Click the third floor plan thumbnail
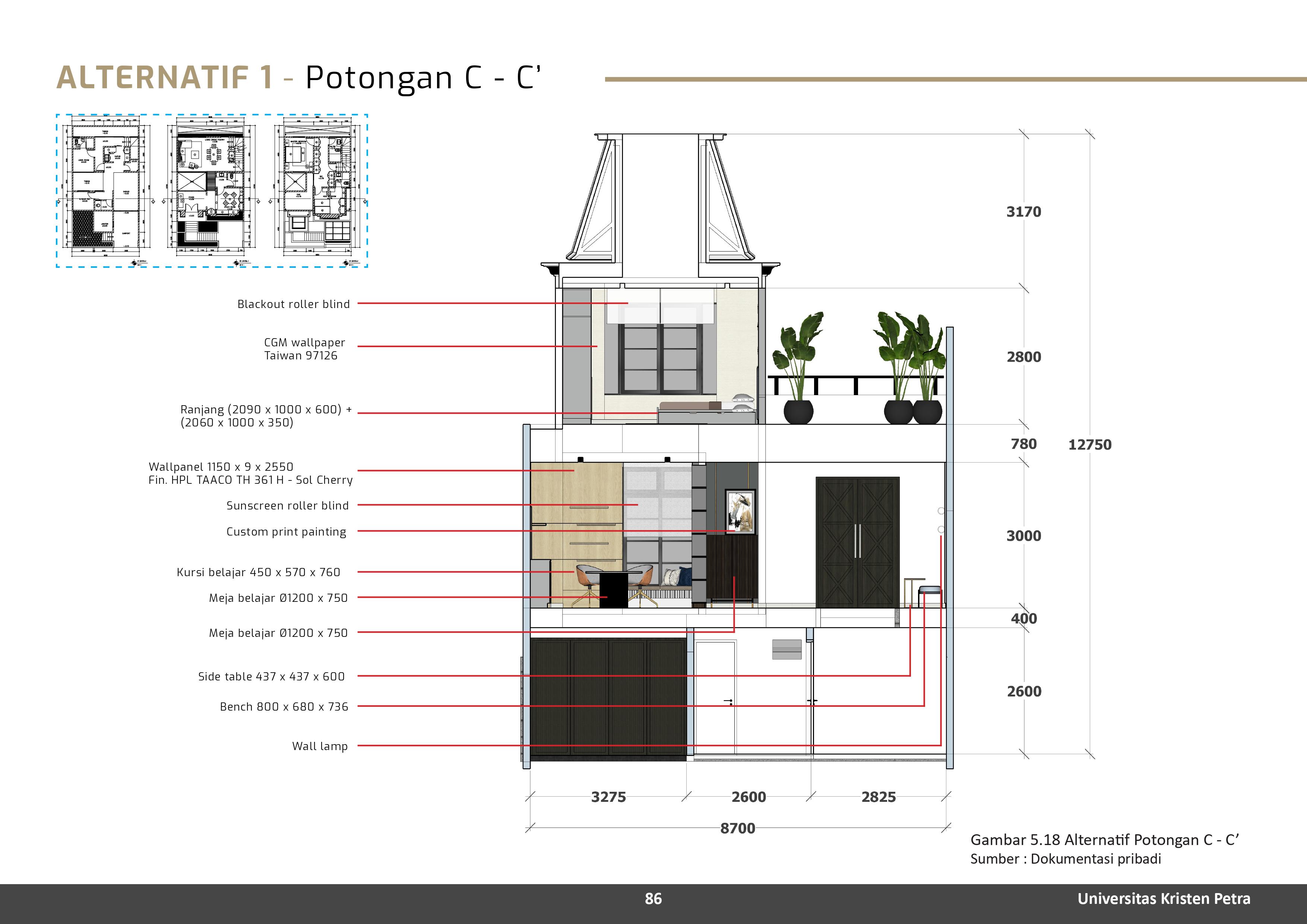This screenshot has width=1307, height=924. (x=318, y=188)
